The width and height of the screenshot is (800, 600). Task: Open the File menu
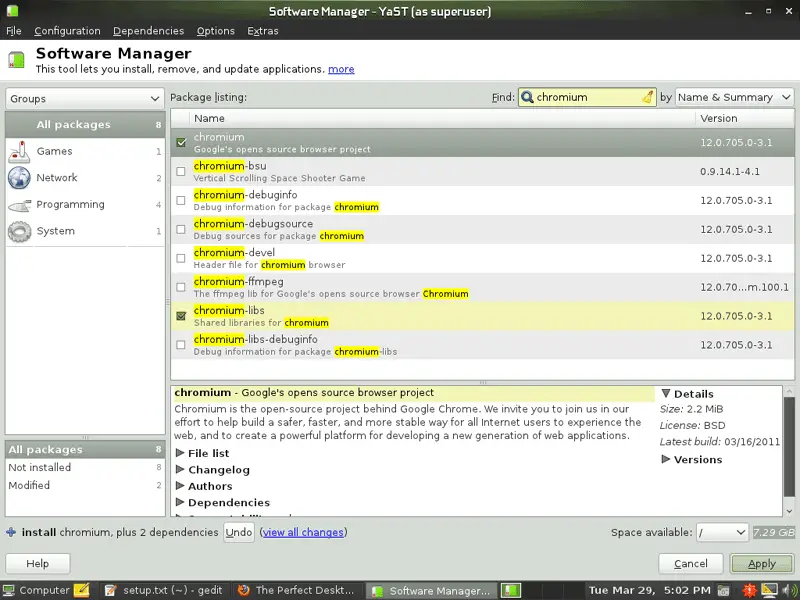[x=13, y=31]
